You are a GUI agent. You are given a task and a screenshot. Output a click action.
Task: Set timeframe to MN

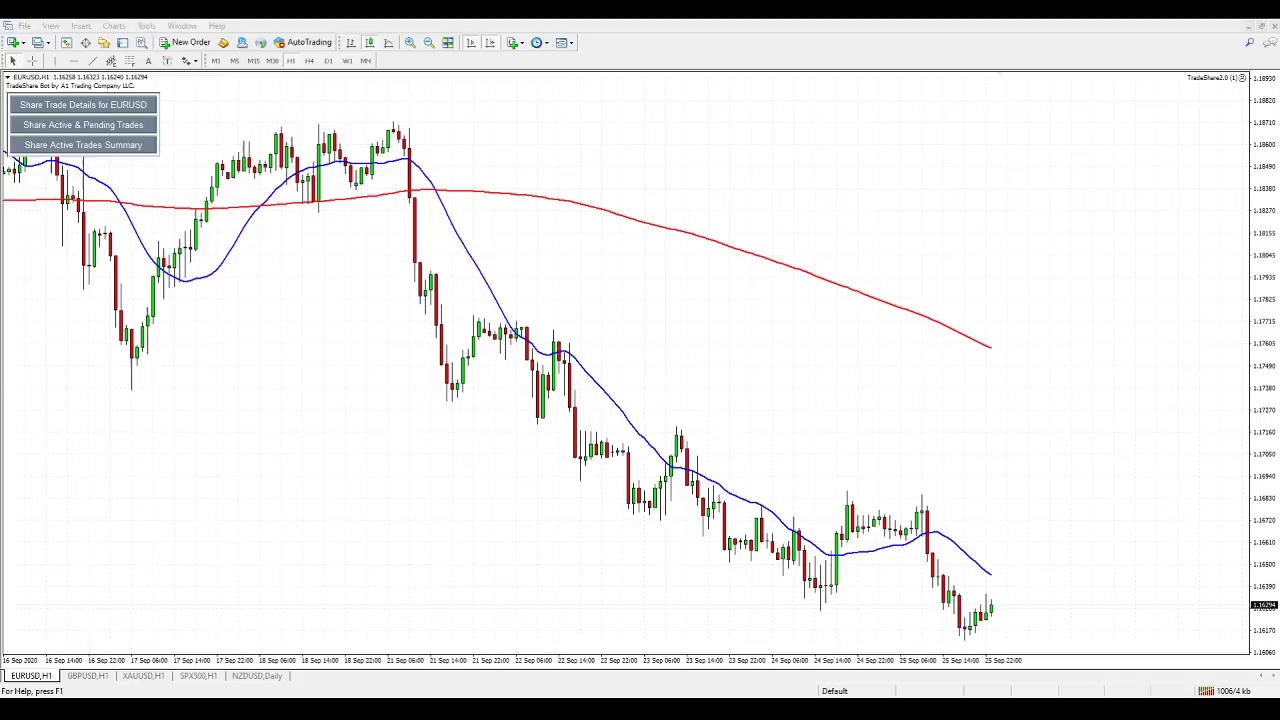click(x=366, y=61)
